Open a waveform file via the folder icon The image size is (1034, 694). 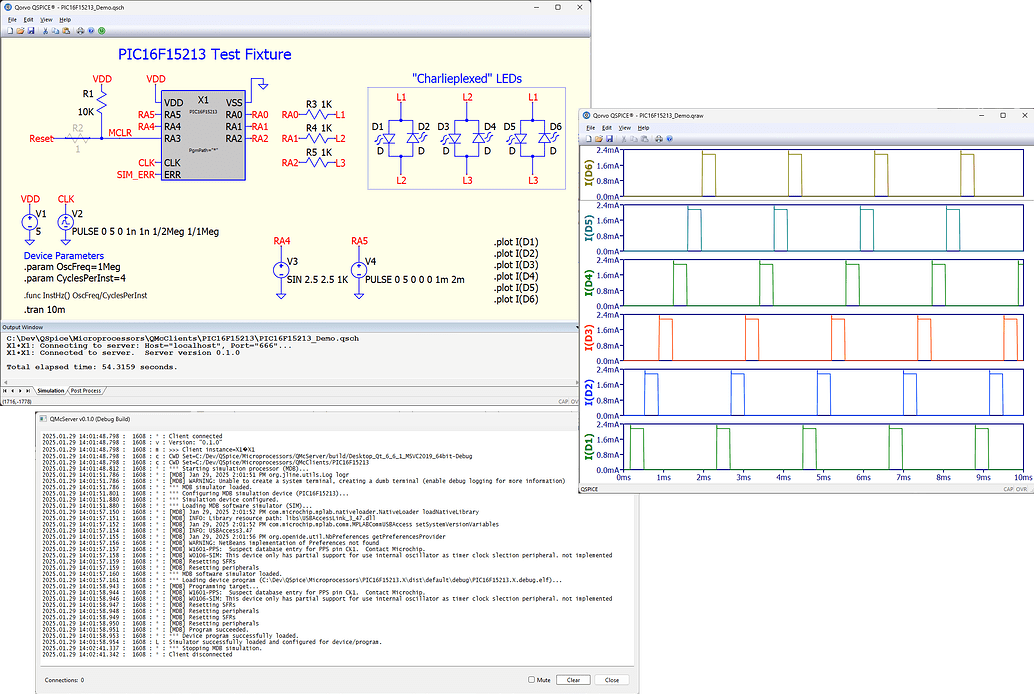coord(599,139)
